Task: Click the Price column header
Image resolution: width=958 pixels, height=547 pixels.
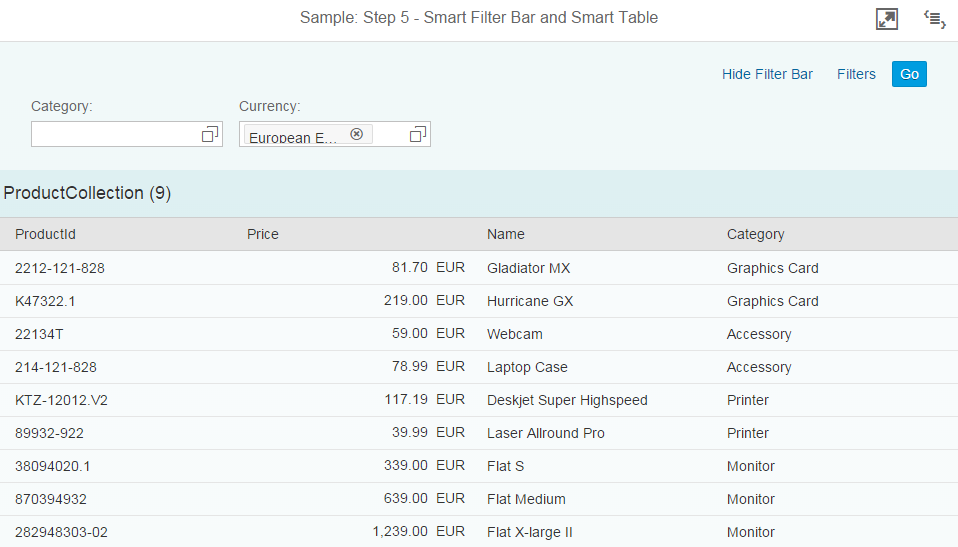Action: 263,234
